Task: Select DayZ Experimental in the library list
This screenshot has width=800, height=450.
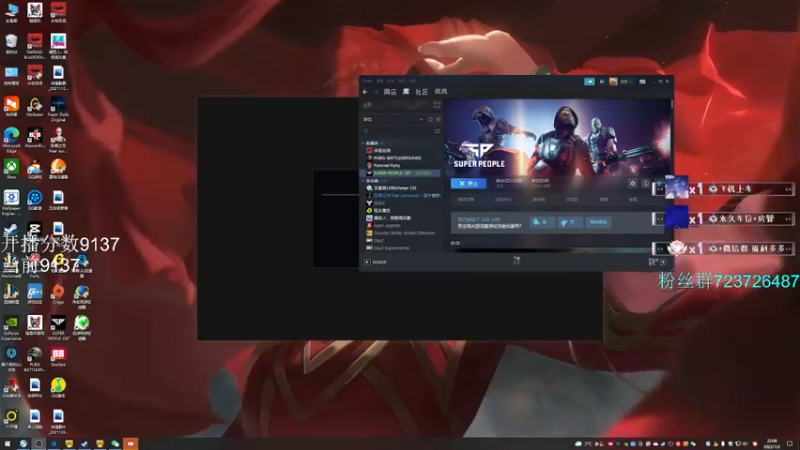Action: click(x=388, y=248)
